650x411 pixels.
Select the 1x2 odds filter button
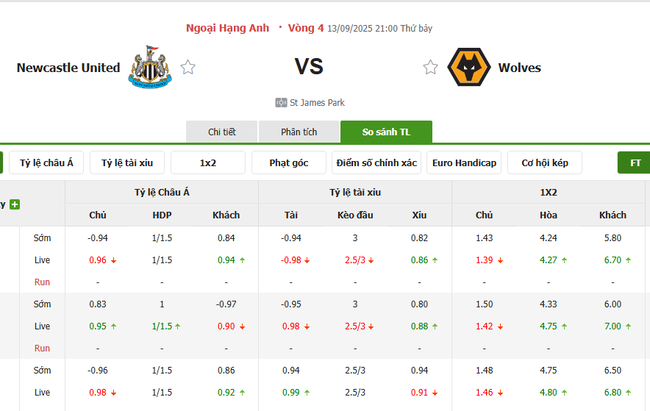[208, 163]
